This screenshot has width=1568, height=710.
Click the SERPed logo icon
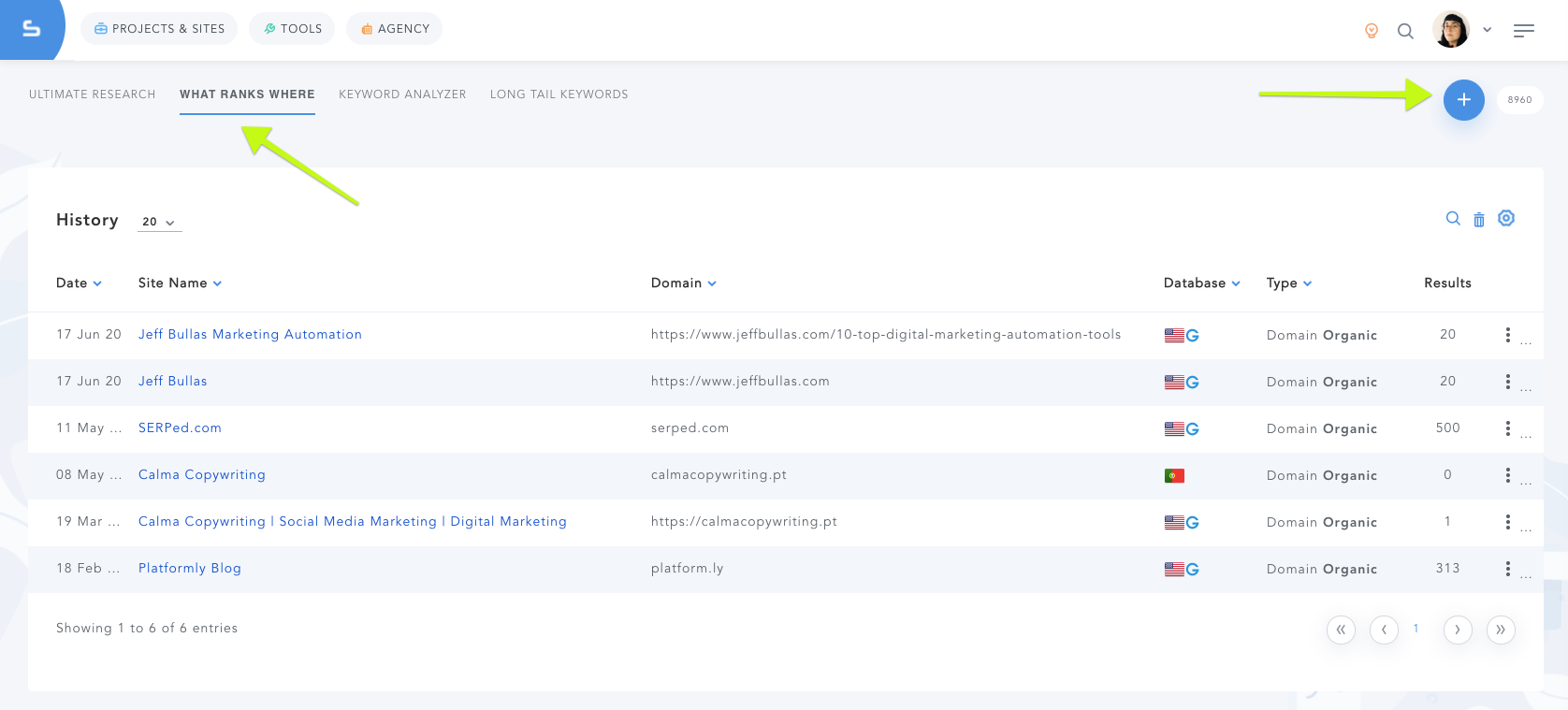point(31,29)
